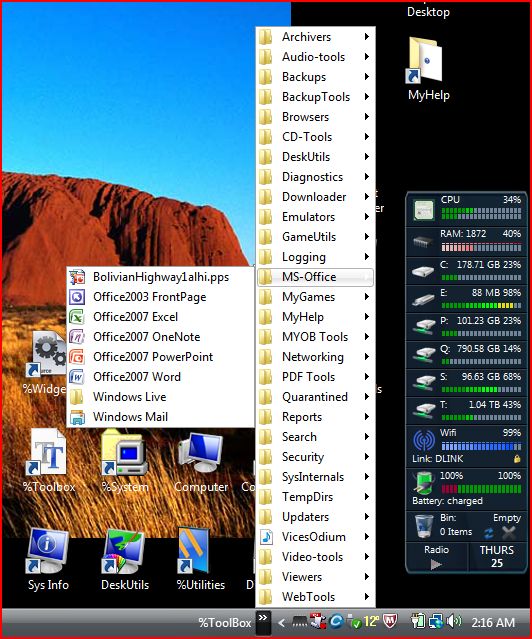The image size is (532, 639).
Task: Click the Wifi antenna icon in gadget
Action: tap(424, 440)
